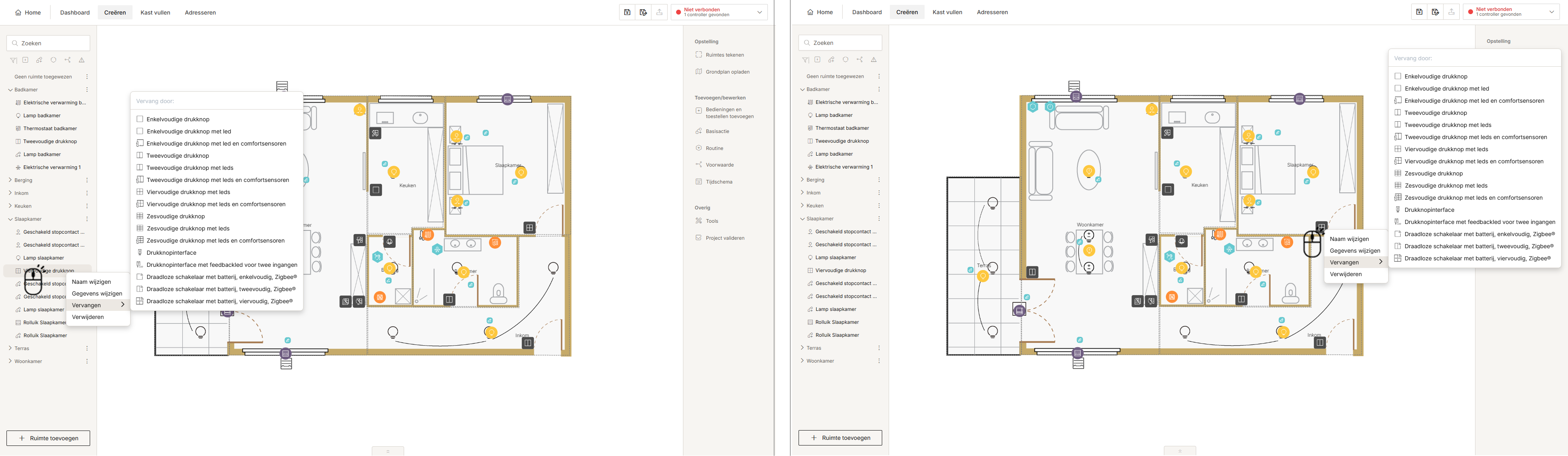This screenshot has width=1568, height=456.
Task: Open Vervangen submenu in left context menu
Action: click(98, 305)
